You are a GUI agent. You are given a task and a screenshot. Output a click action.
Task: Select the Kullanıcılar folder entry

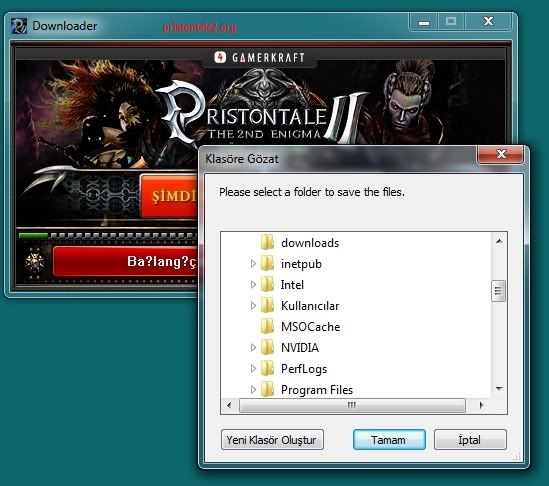point(310,306)
